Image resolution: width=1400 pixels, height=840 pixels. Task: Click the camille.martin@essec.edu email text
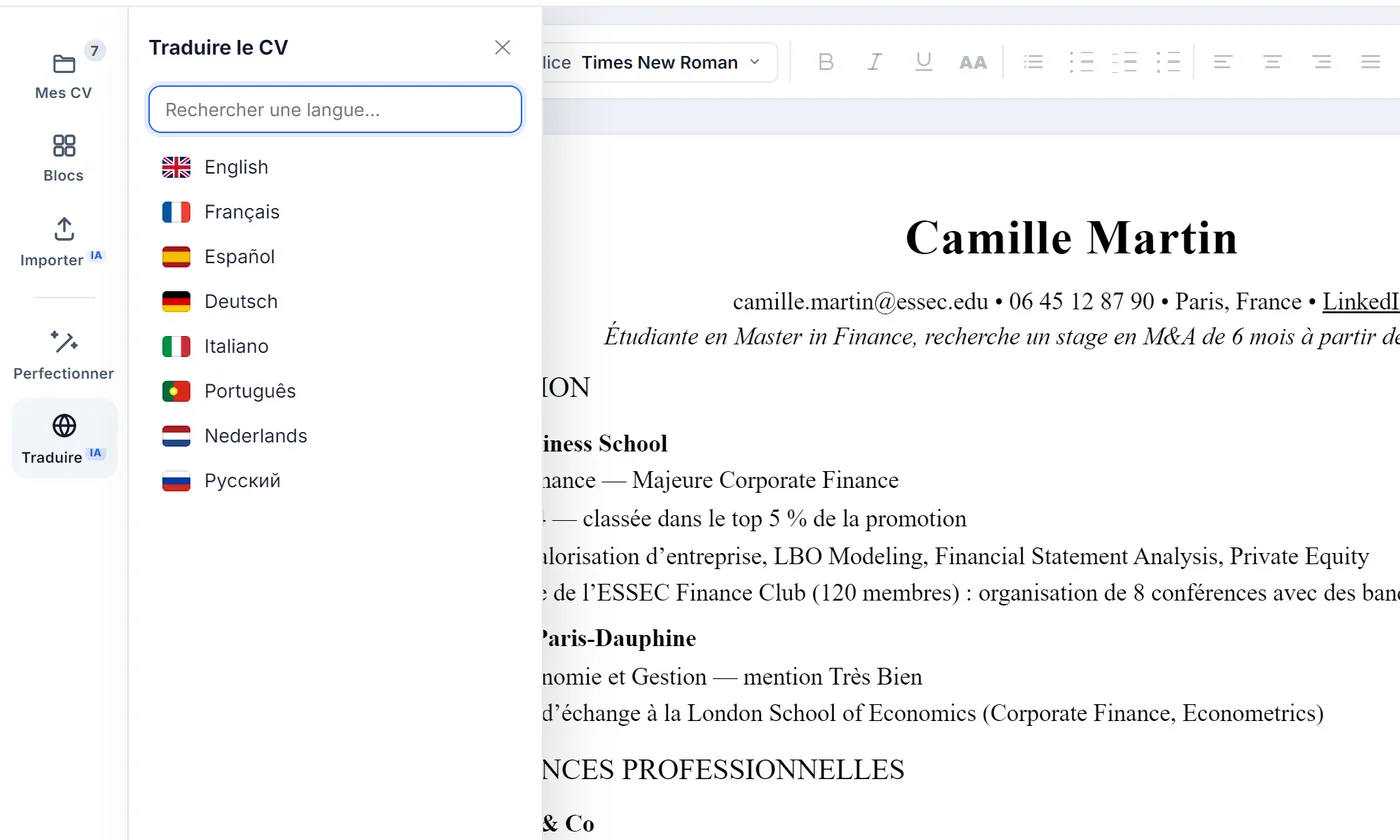pyautogui.click(x=860, y=301)
